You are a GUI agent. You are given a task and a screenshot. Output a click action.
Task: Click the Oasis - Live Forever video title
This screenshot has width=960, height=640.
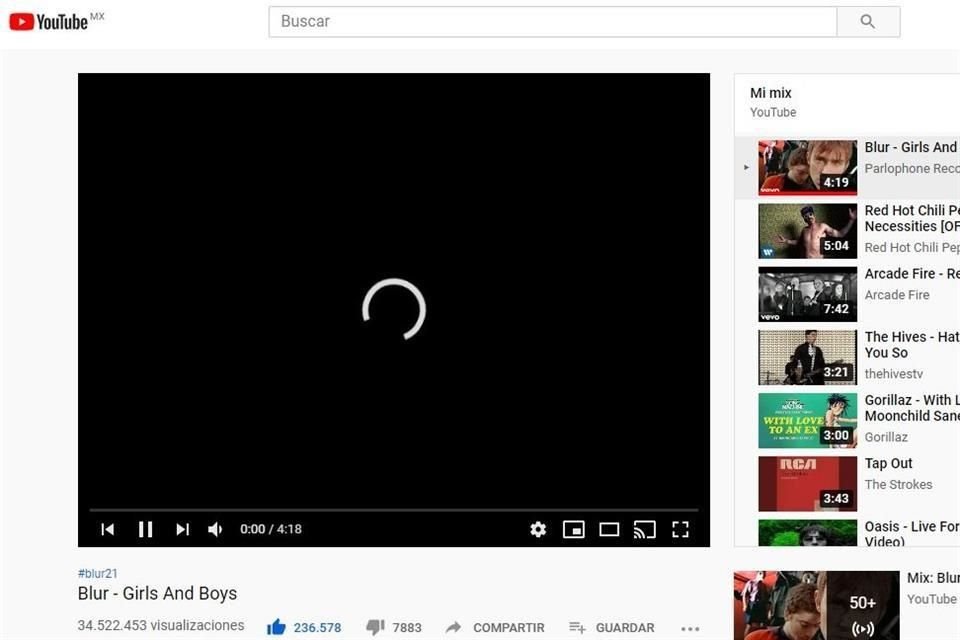(x=912, y=533)
